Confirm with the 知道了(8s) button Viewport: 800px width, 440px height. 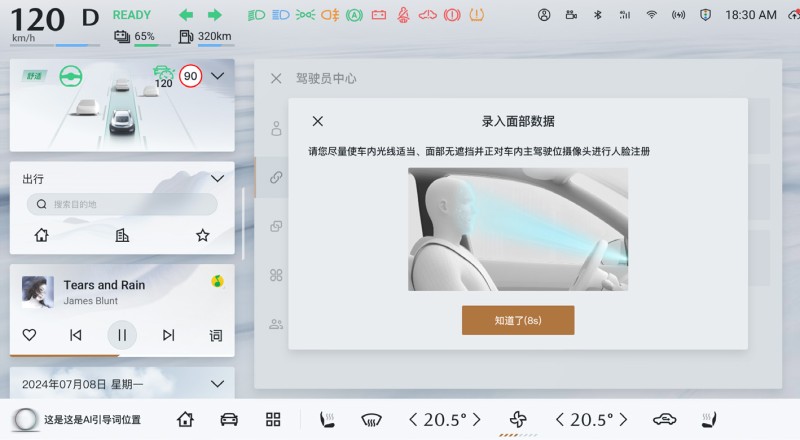coord(518,320)
